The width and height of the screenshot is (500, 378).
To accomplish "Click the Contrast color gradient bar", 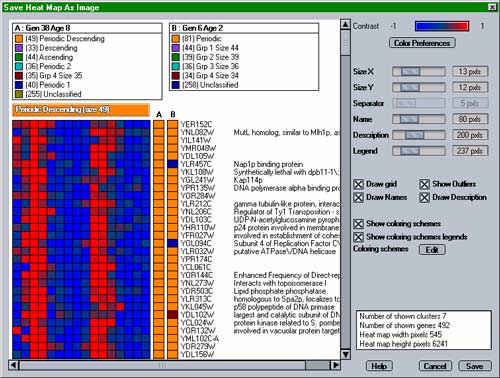I will [x=442, y=26].
